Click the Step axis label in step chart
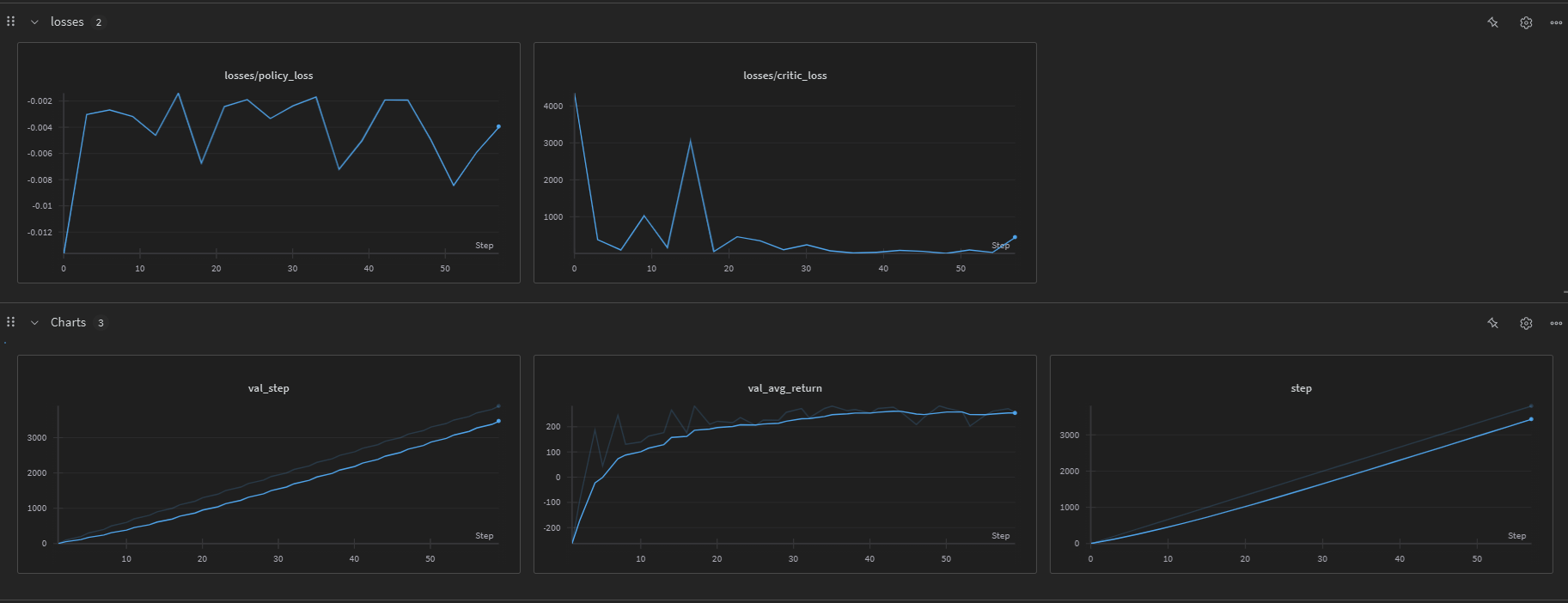Screen dimensions: 1568x603 coord(1517,536)
